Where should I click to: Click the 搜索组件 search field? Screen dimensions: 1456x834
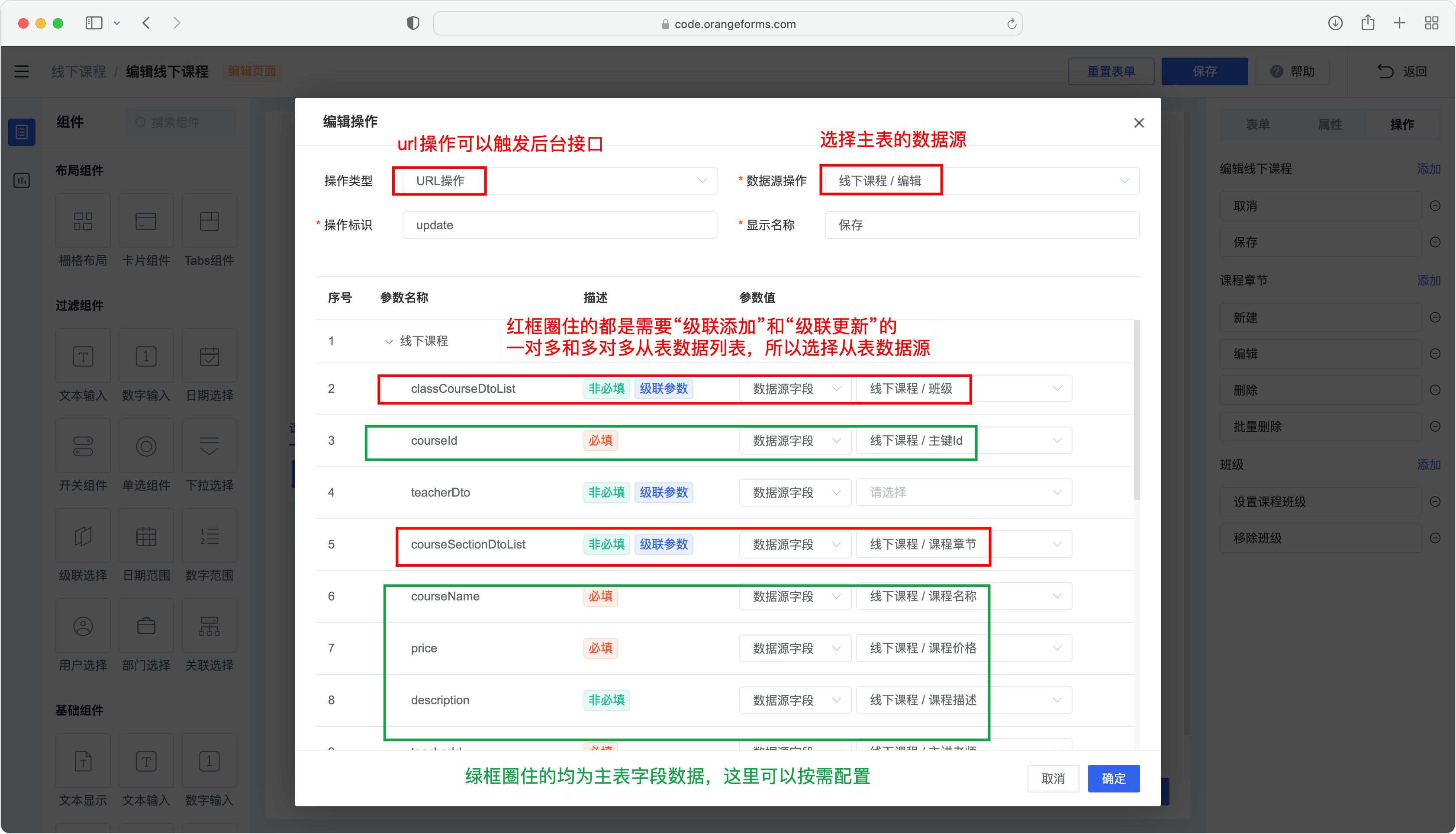(x=180, y=122)
